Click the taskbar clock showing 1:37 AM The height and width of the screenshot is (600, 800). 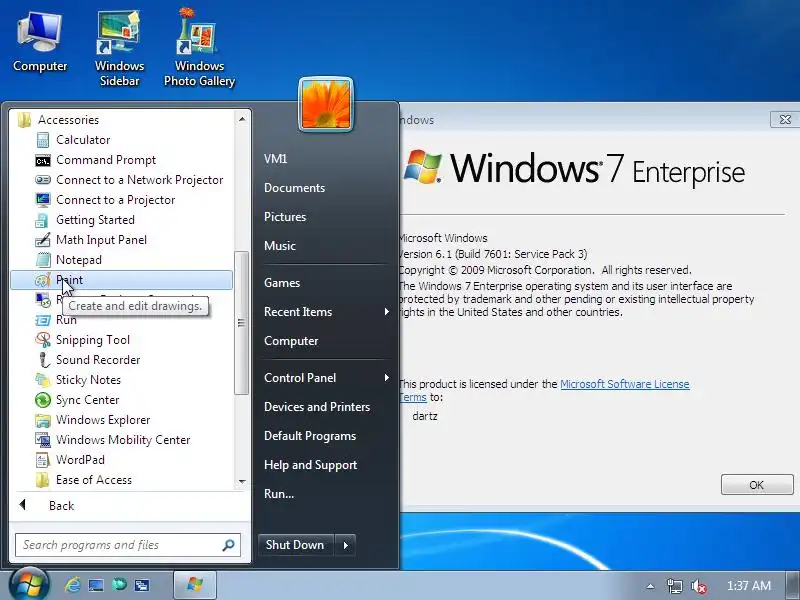coord(748,586)
